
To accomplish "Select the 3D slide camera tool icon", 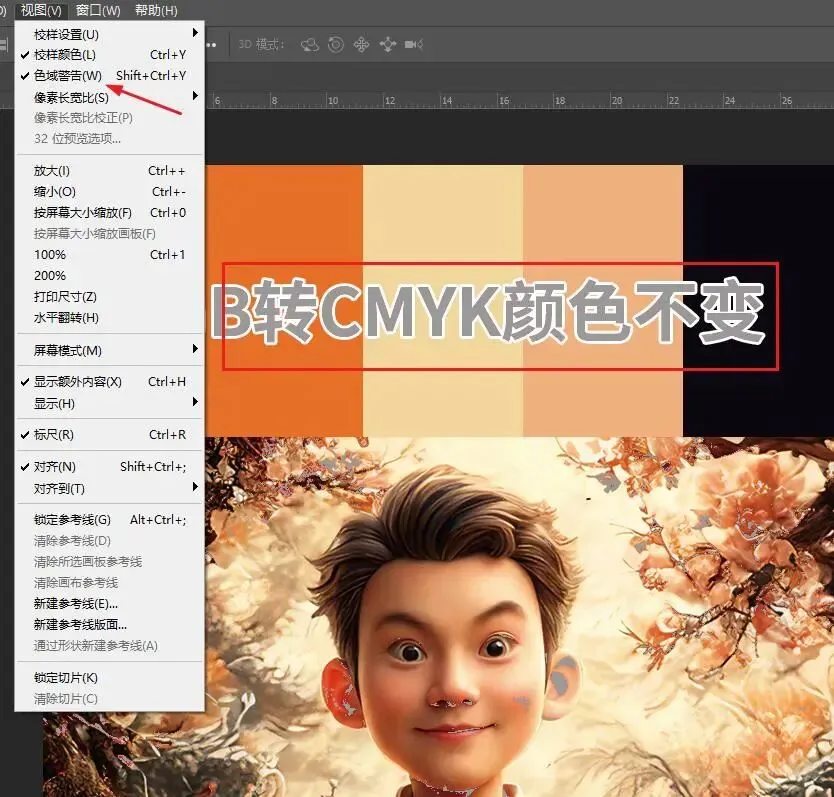I will pyautogui.click(x=388, y=43).
